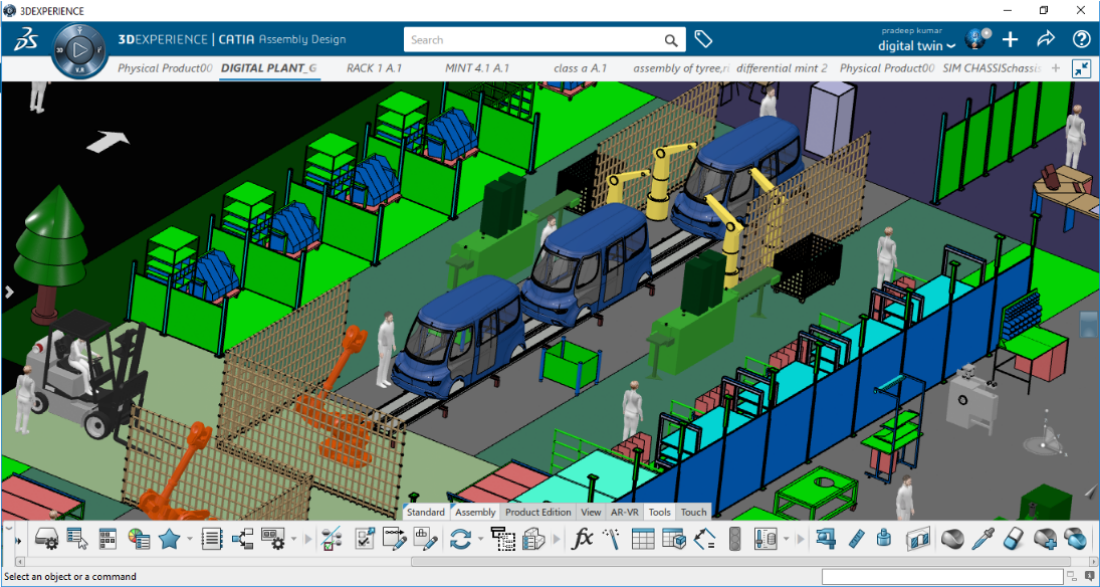Switch to the Standard tab
The width and height of the screenshot is (1100, 587).
425,512
